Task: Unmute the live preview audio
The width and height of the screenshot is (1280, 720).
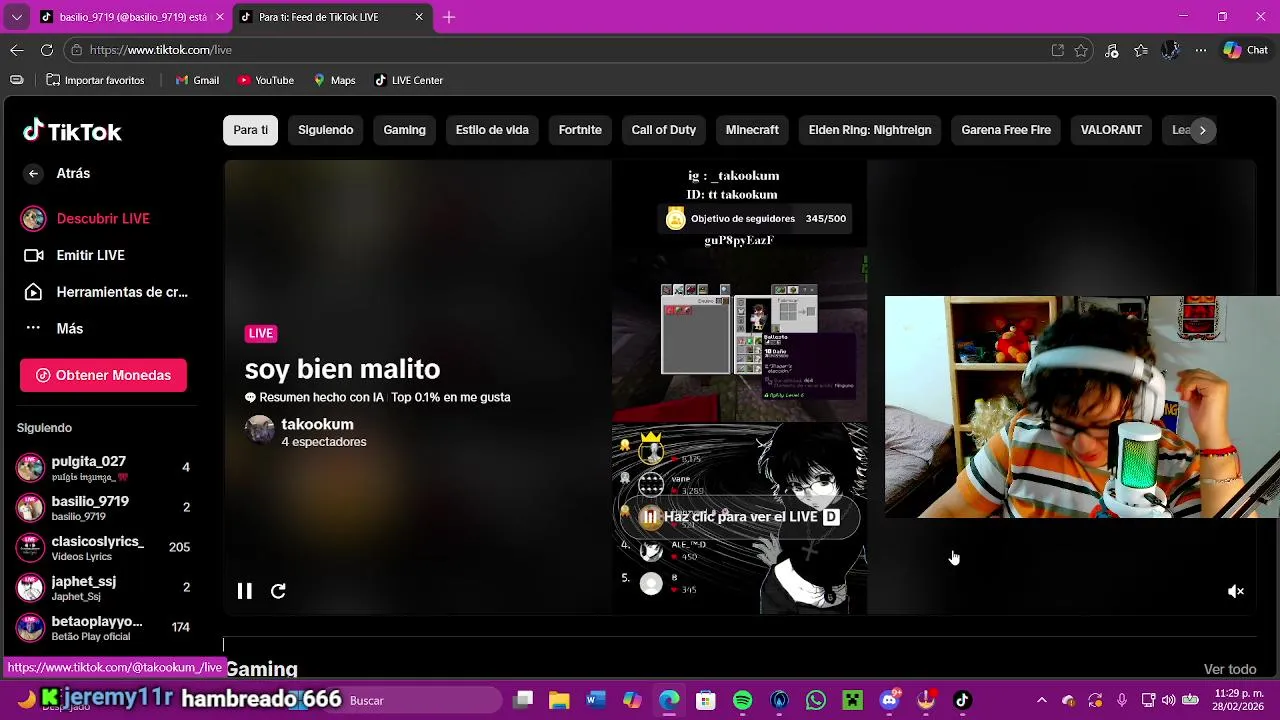Action: coord(1236,591)
